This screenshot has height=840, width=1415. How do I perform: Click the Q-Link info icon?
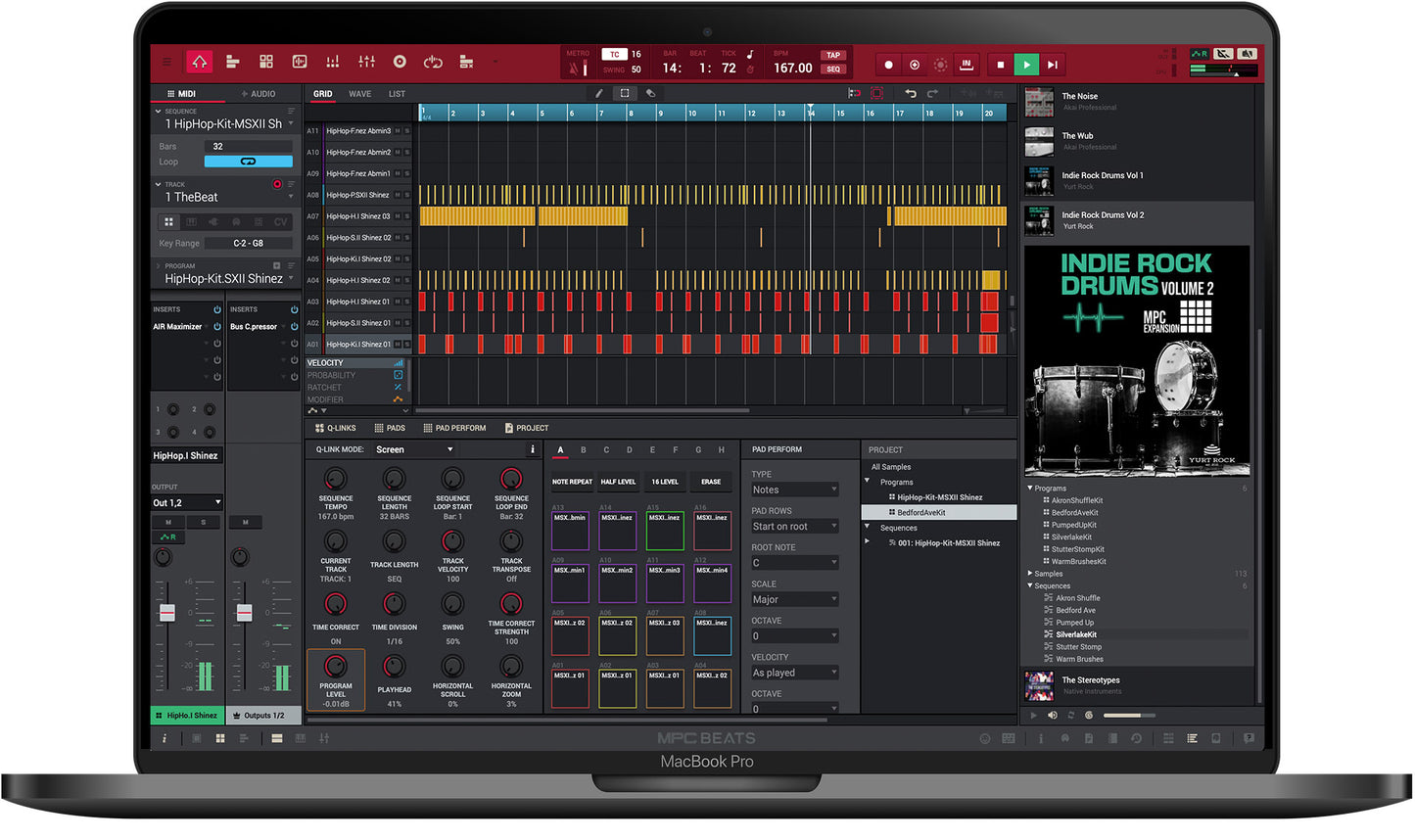[533, 449]
